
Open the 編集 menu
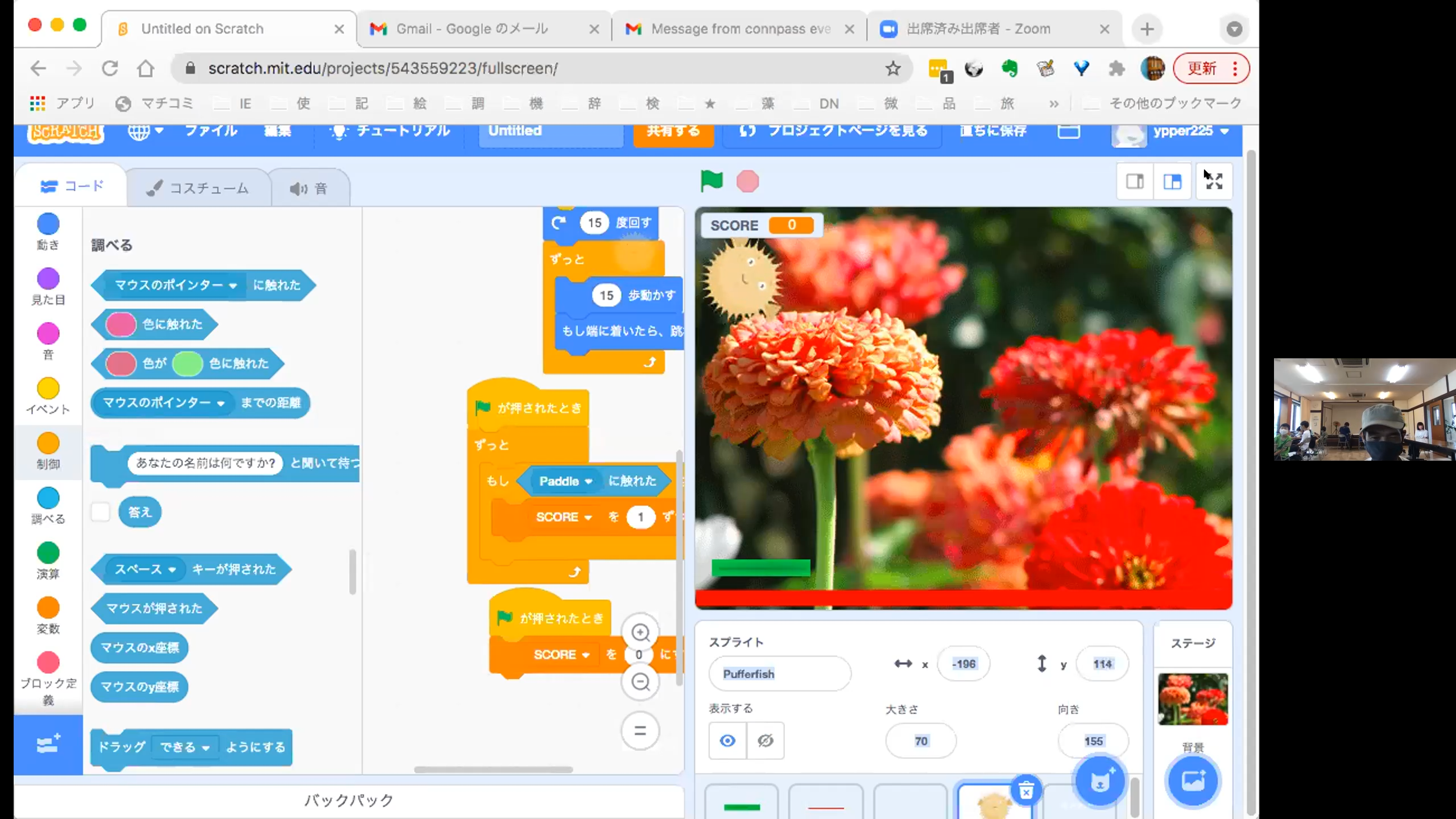coord(278,131)
